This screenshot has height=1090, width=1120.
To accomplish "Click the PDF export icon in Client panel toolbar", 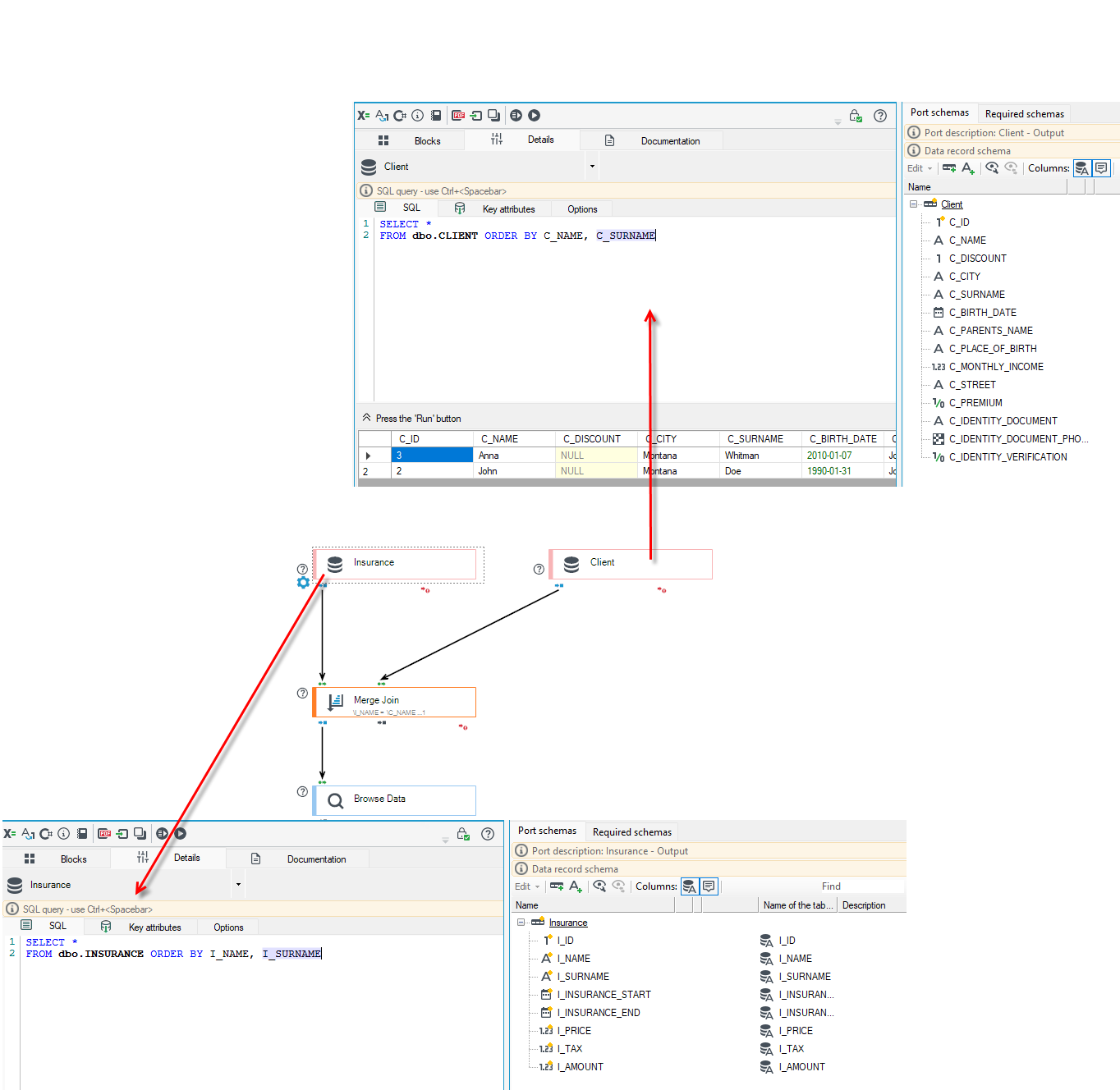I will tap(458, 116).
